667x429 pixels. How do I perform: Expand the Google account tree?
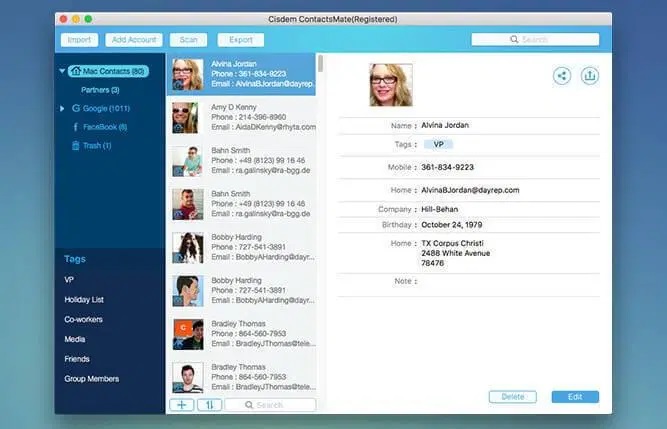click(x=63, y=108)
